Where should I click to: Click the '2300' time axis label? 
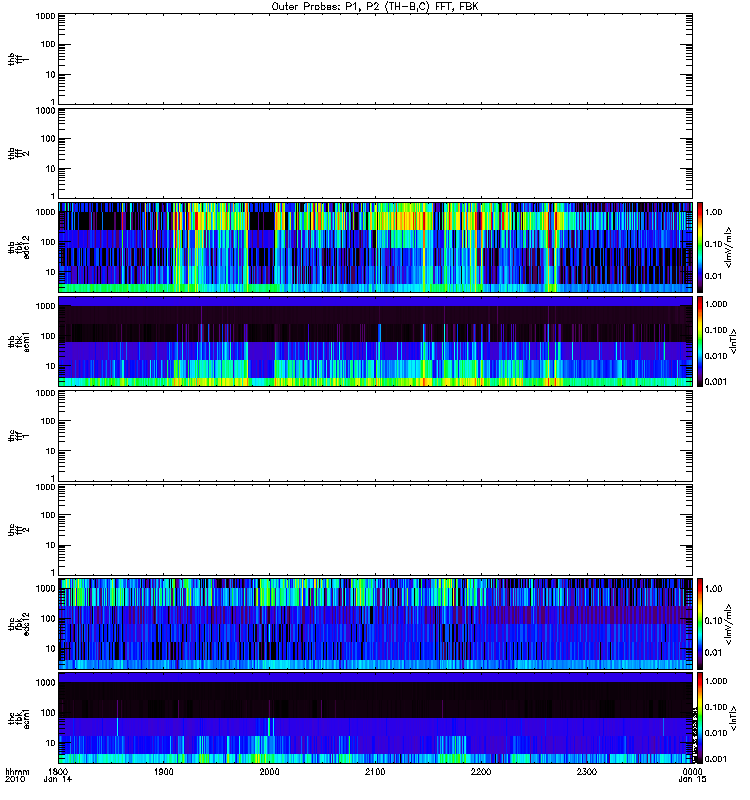coord(587,771)
